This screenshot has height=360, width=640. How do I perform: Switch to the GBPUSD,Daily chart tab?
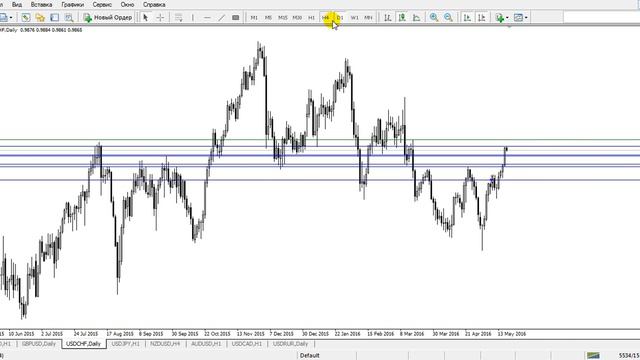(x=39, y=344)
